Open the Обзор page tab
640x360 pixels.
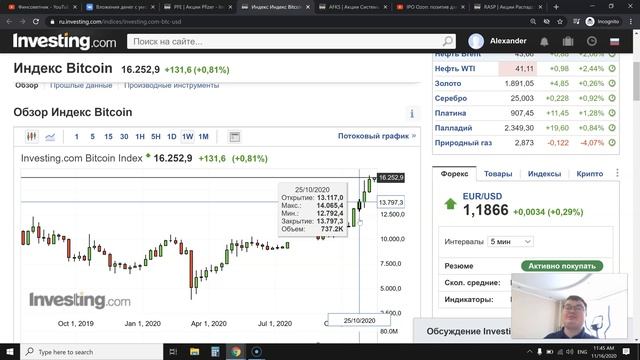tap(27, 85)
